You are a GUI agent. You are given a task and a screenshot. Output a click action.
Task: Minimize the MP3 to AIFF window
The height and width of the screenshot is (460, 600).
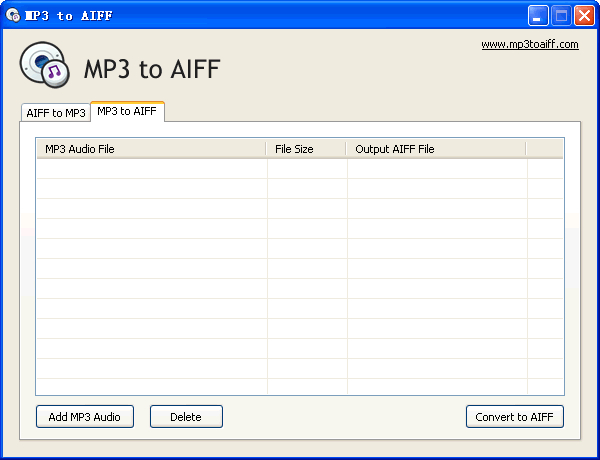538,16
